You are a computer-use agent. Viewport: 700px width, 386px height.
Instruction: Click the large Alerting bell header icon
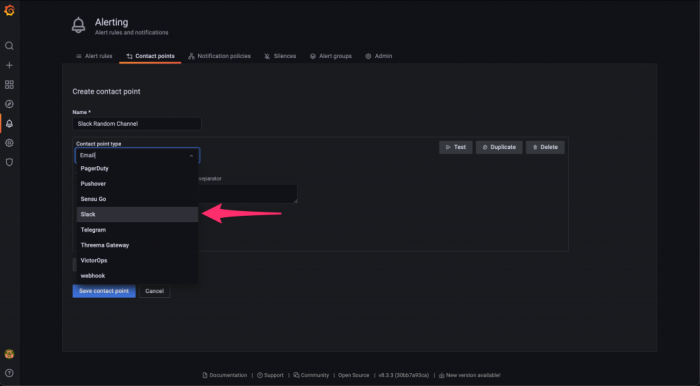79,25
